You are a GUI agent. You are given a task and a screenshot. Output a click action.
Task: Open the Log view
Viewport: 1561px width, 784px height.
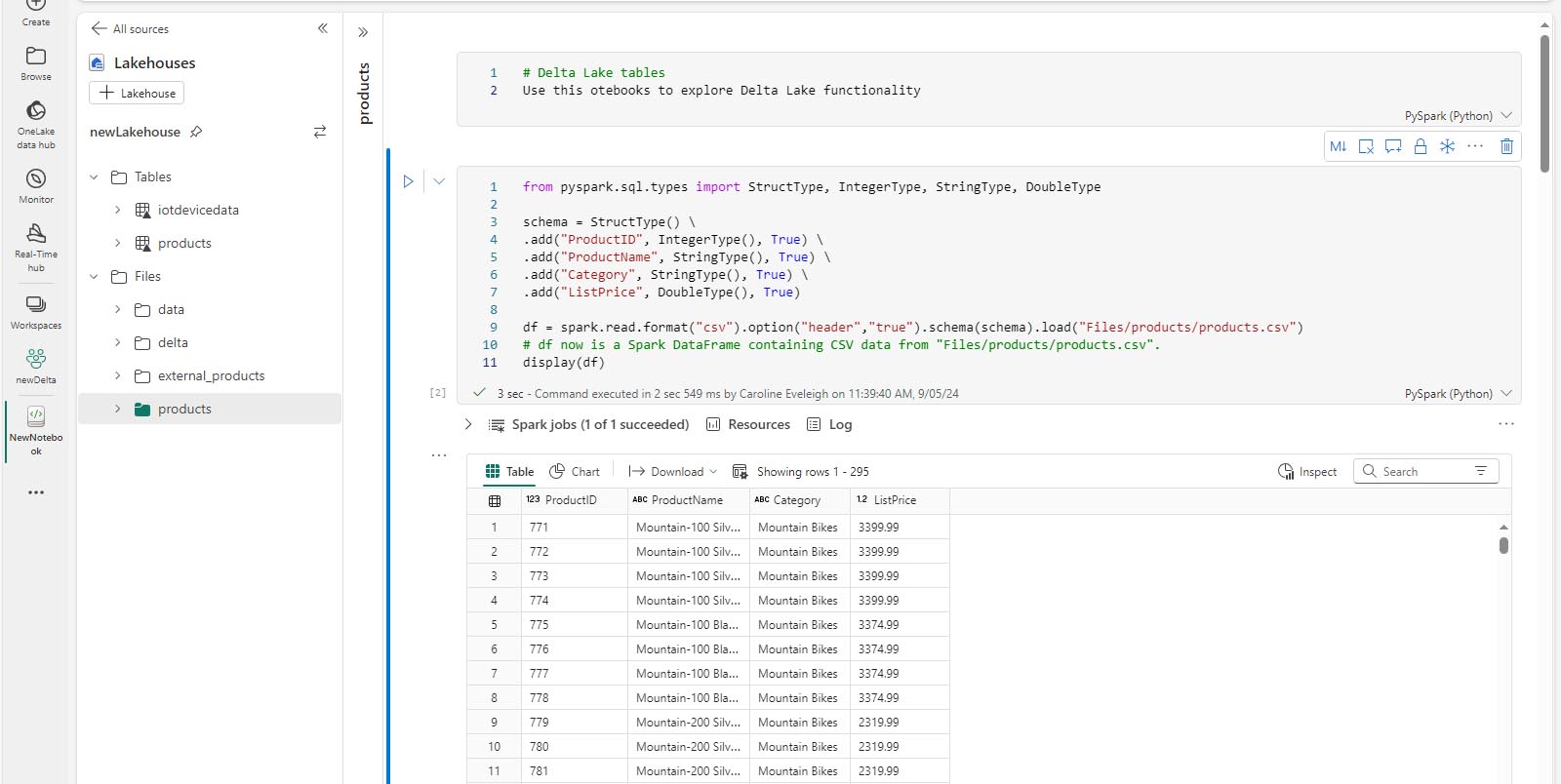click(x=829, y=424)
